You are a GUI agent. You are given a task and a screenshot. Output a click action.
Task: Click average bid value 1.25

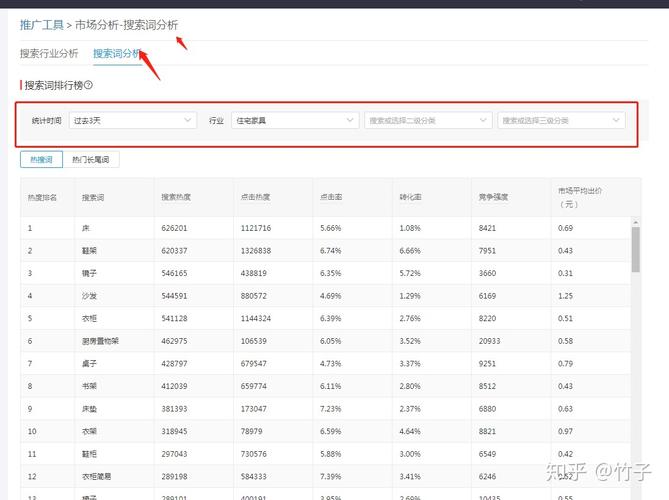point(565,296)
